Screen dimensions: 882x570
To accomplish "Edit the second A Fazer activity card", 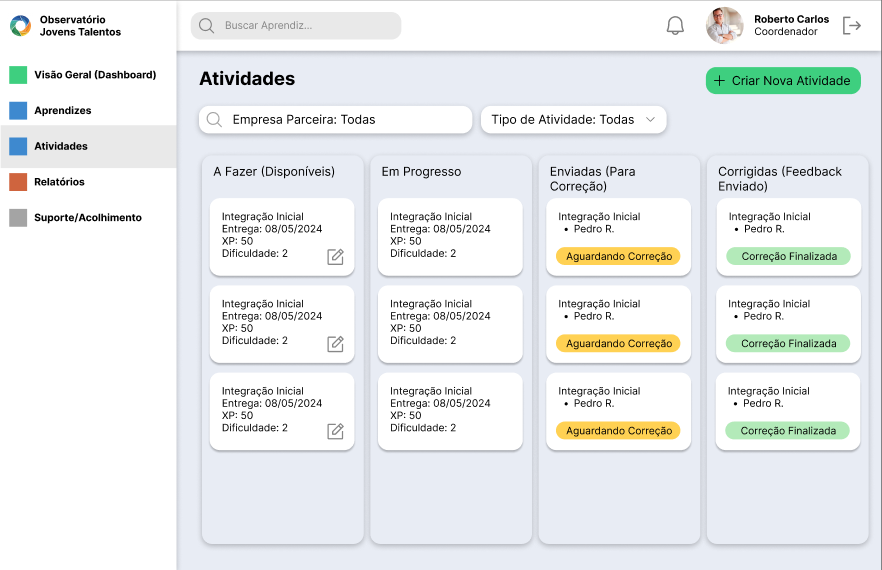I will tap(335, 344).
